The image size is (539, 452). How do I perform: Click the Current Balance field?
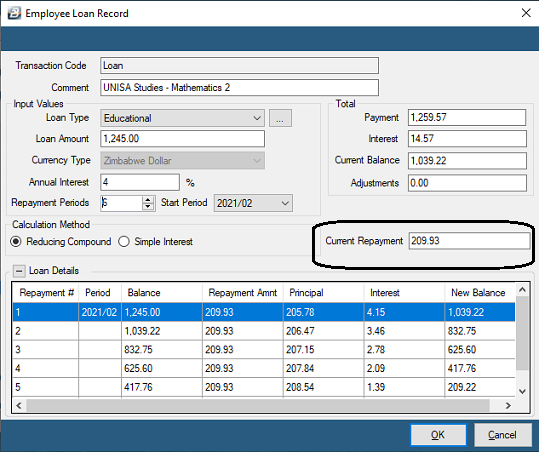coord(467,161)
